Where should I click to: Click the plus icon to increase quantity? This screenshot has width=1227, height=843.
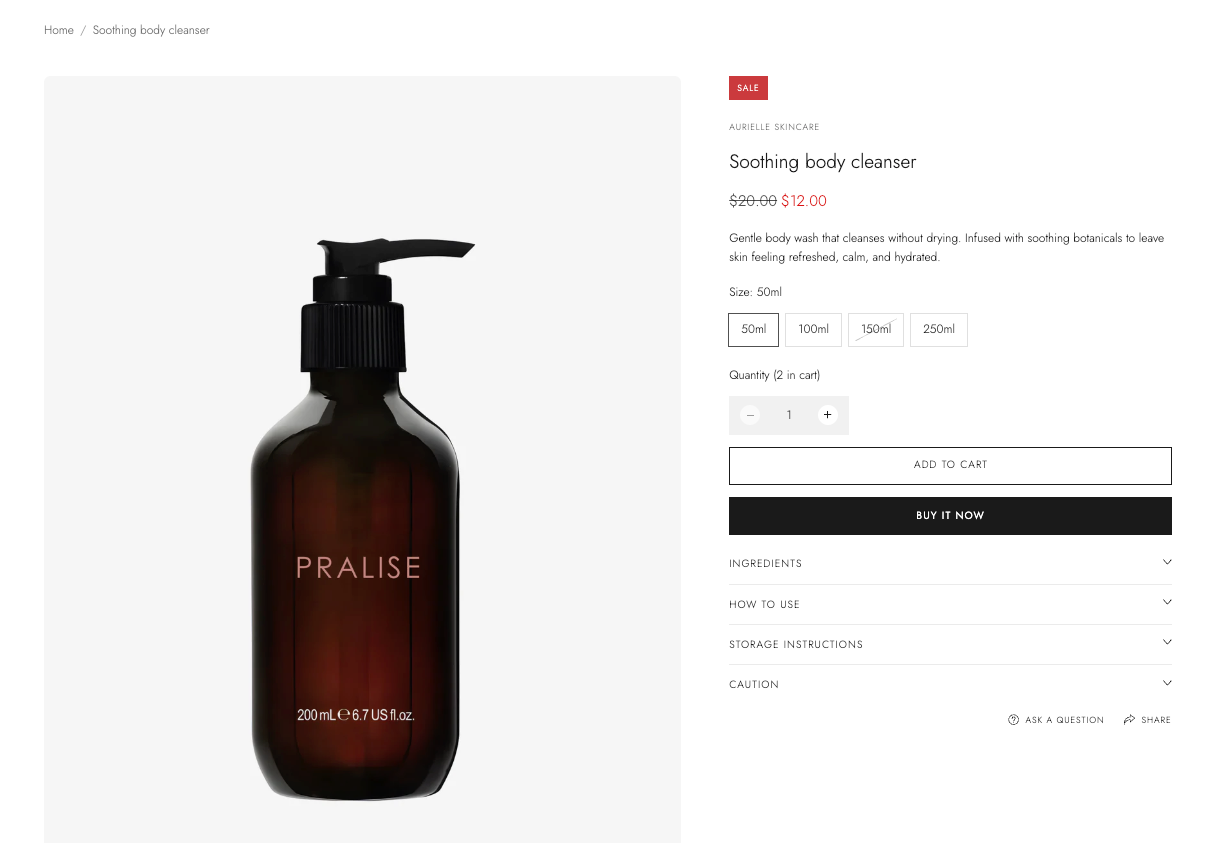[x=827, y=415]
